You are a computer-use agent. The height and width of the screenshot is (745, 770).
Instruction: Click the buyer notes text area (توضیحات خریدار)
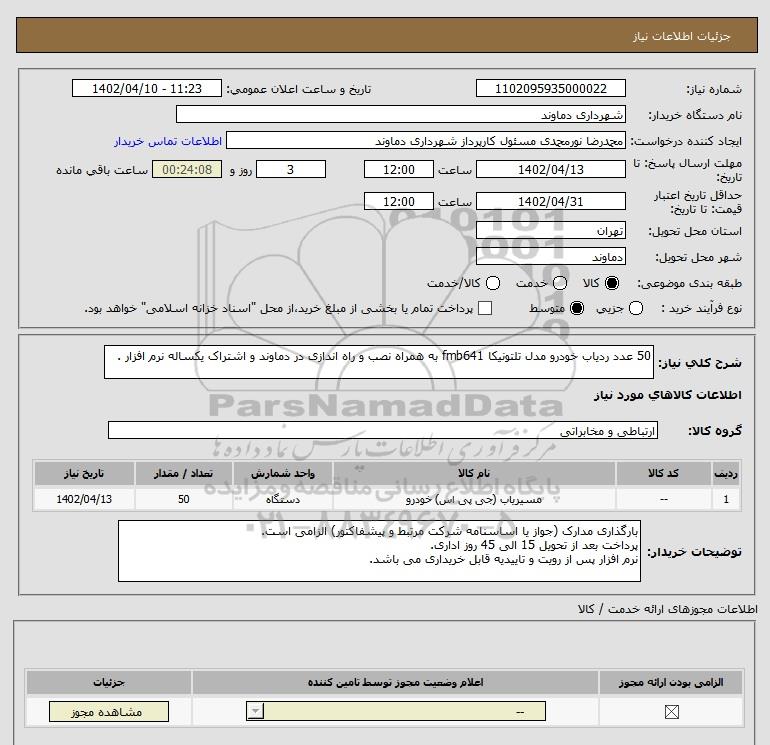(379, 551)
